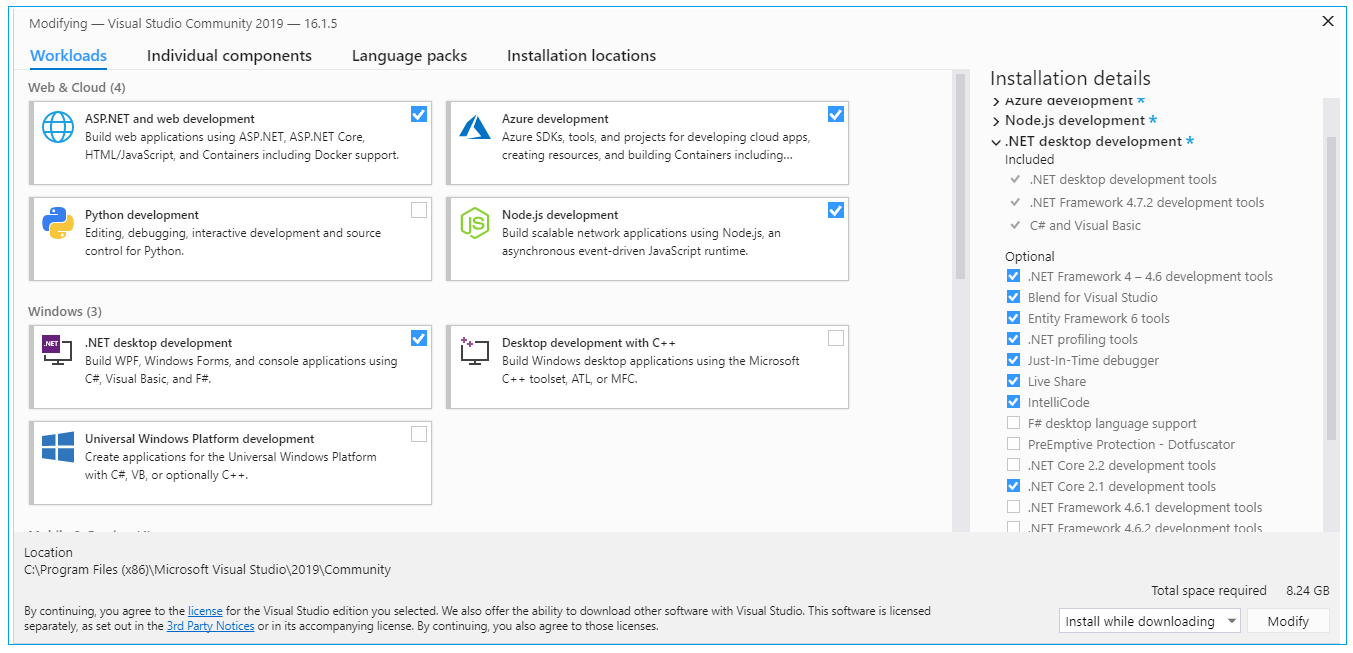This screenshot has height=653, width=1353.
Task: Collapse .NET desktop development details section
Action: (x=996, y=142)
